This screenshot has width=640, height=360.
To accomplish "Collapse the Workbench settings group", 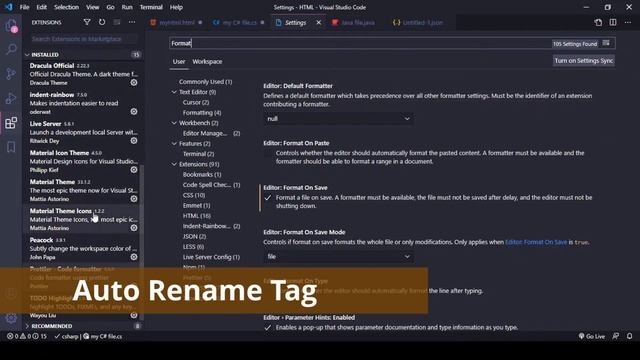I will pyautogui.click(x=174, y=123).
